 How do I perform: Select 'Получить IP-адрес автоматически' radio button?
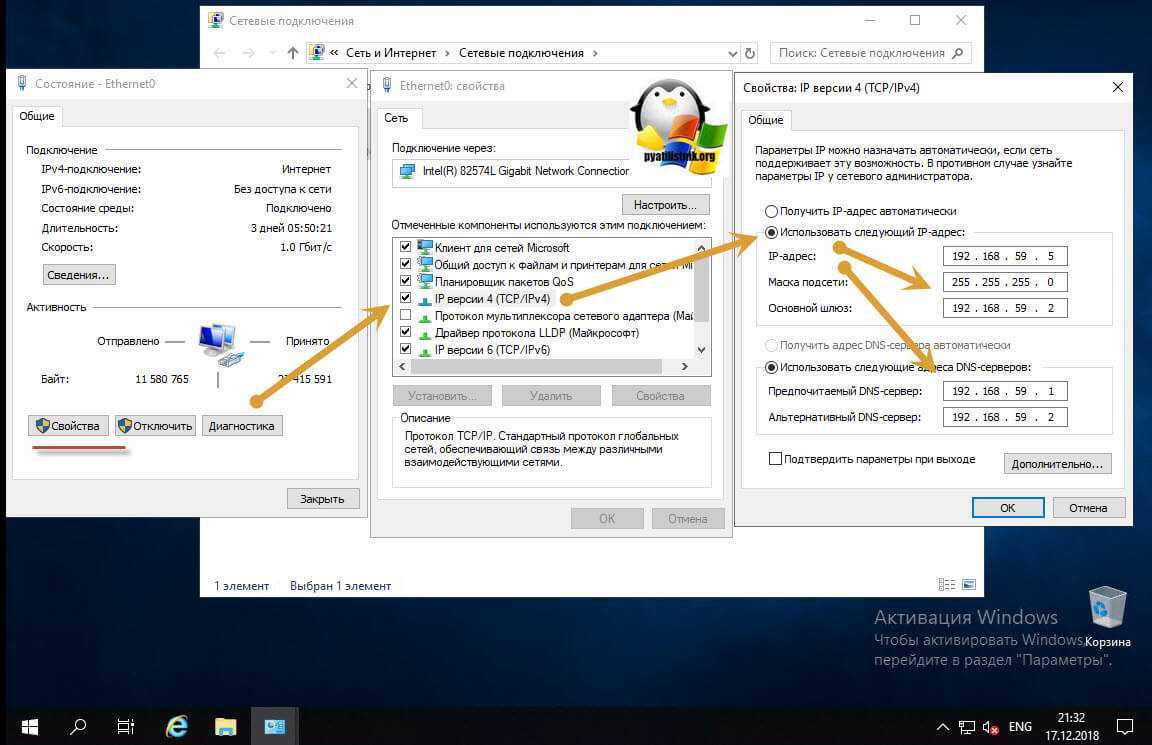pos(771,212)
